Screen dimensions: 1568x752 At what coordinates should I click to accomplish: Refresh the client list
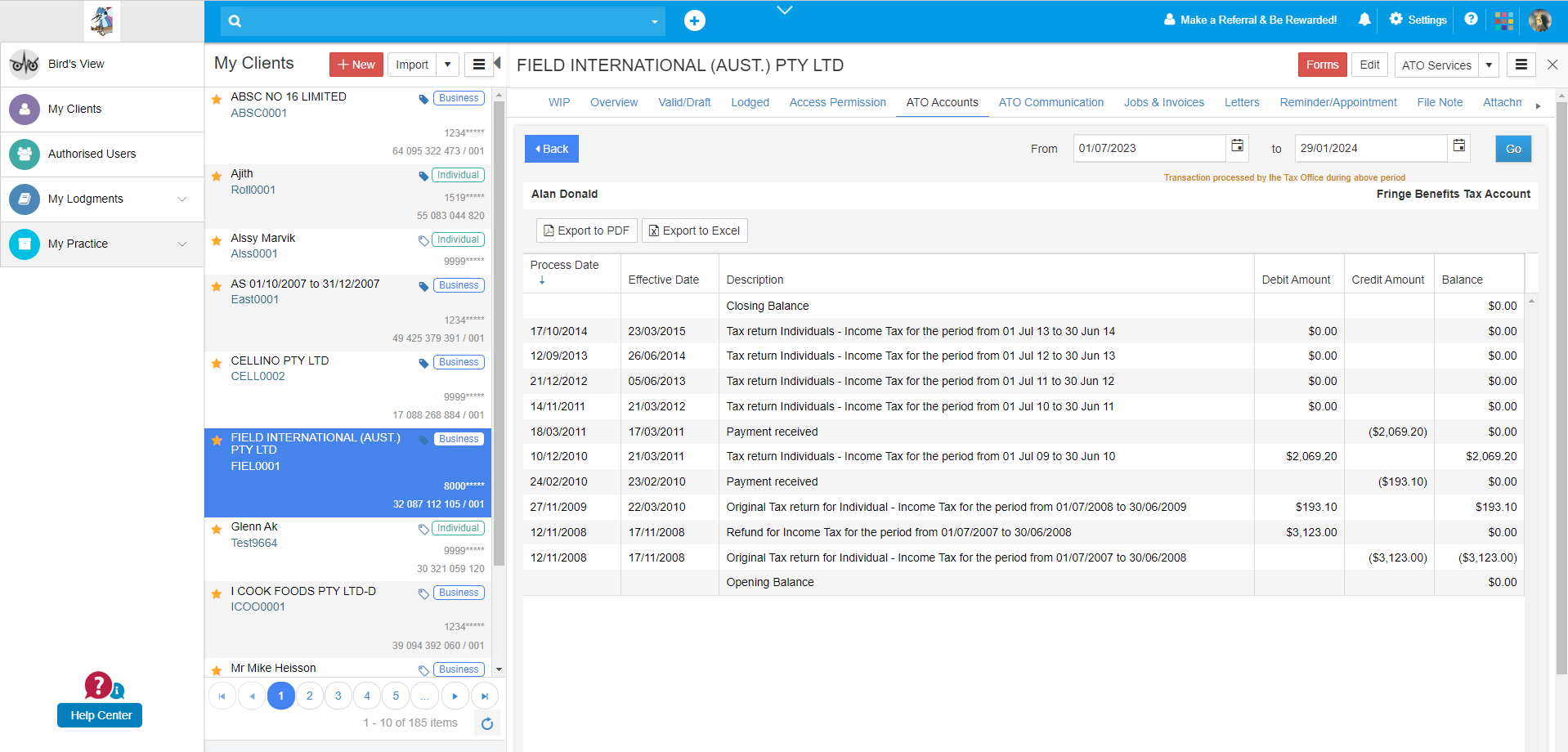(x=487, y=723)
